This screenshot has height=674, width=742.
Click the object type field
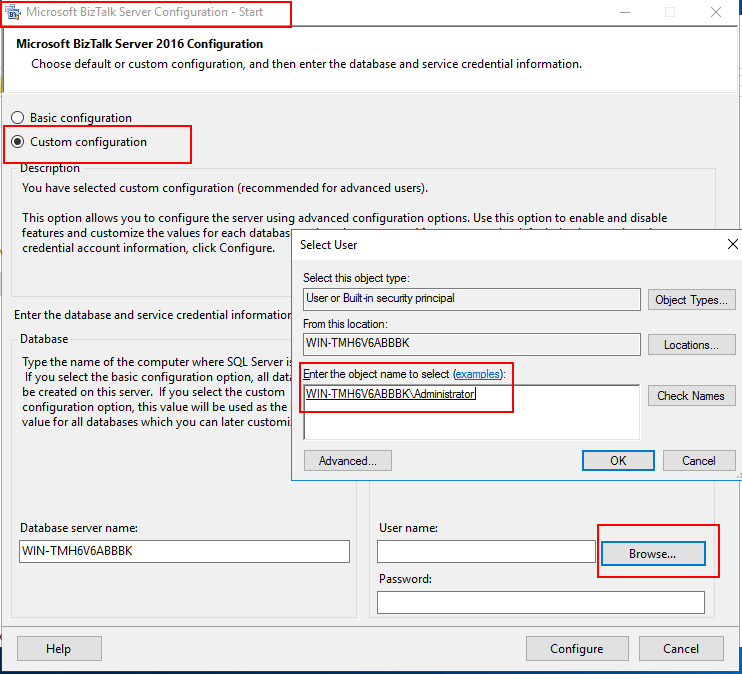[472, 299]
